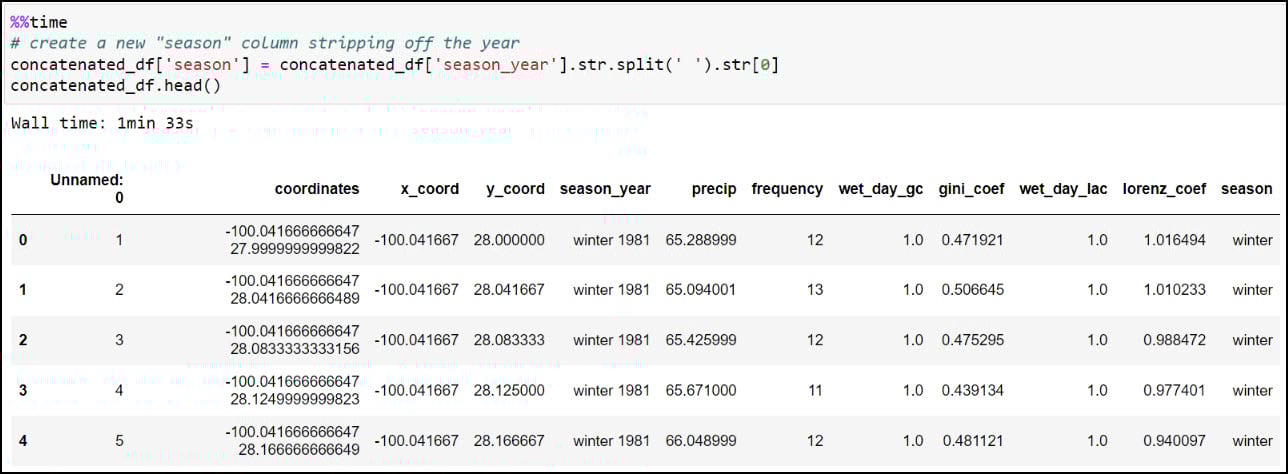Select the 'gini_coef' column header

click(x=971, y=188)
